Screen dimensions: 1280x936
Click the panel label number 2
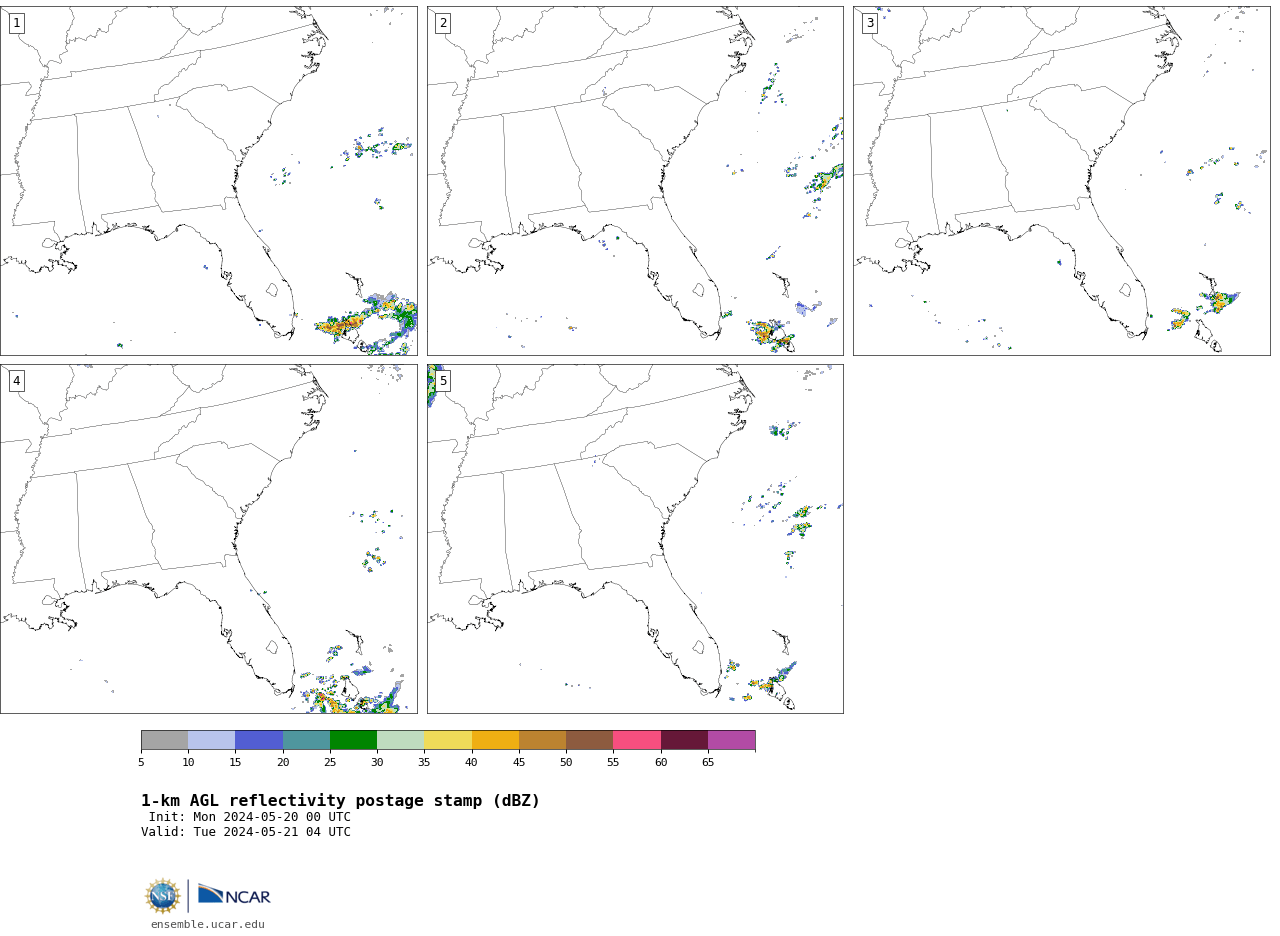pos(443,23)
